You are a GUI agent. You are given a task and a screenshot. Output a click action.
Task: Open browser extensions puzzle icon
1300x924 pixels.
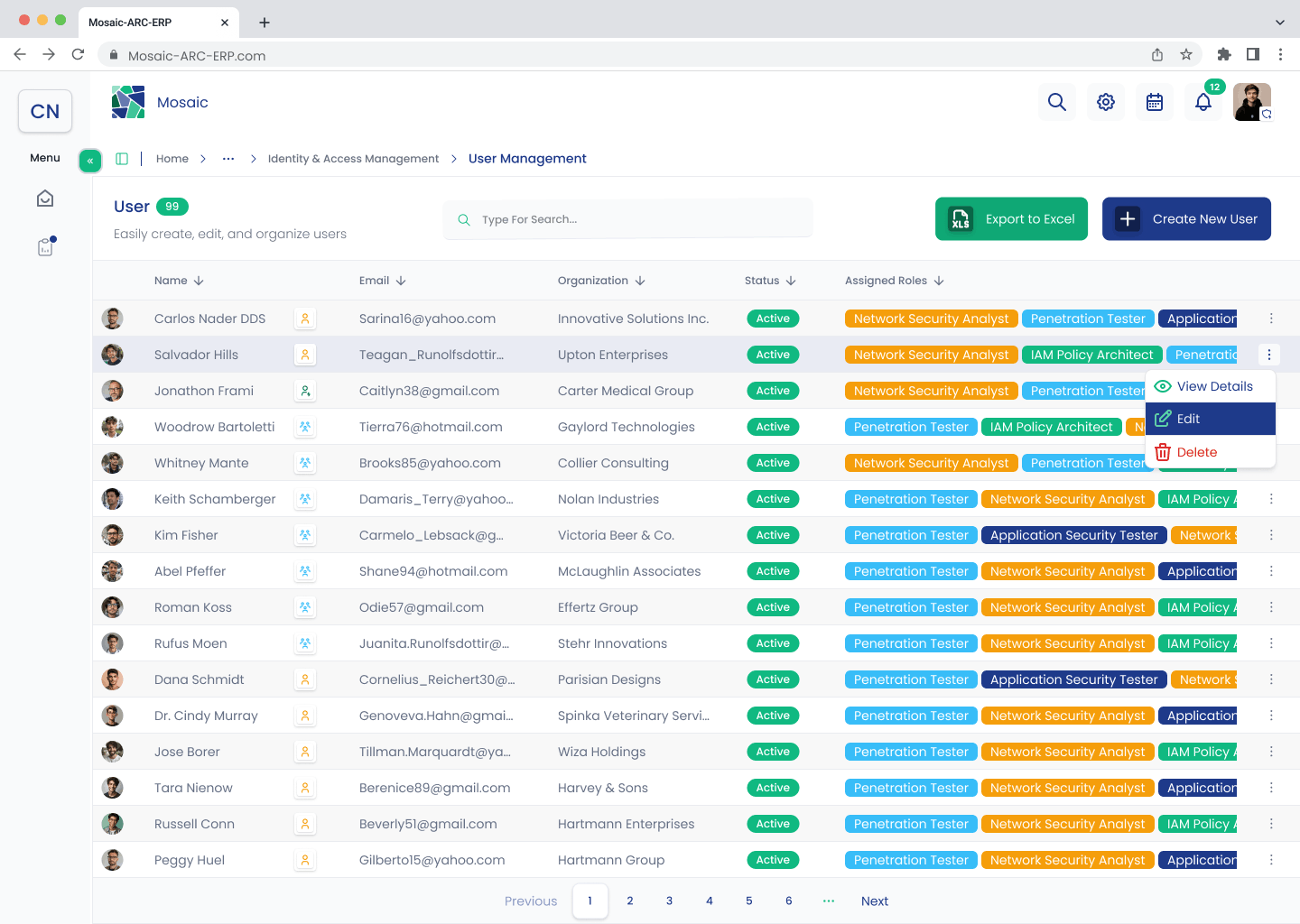point(1224,55)
